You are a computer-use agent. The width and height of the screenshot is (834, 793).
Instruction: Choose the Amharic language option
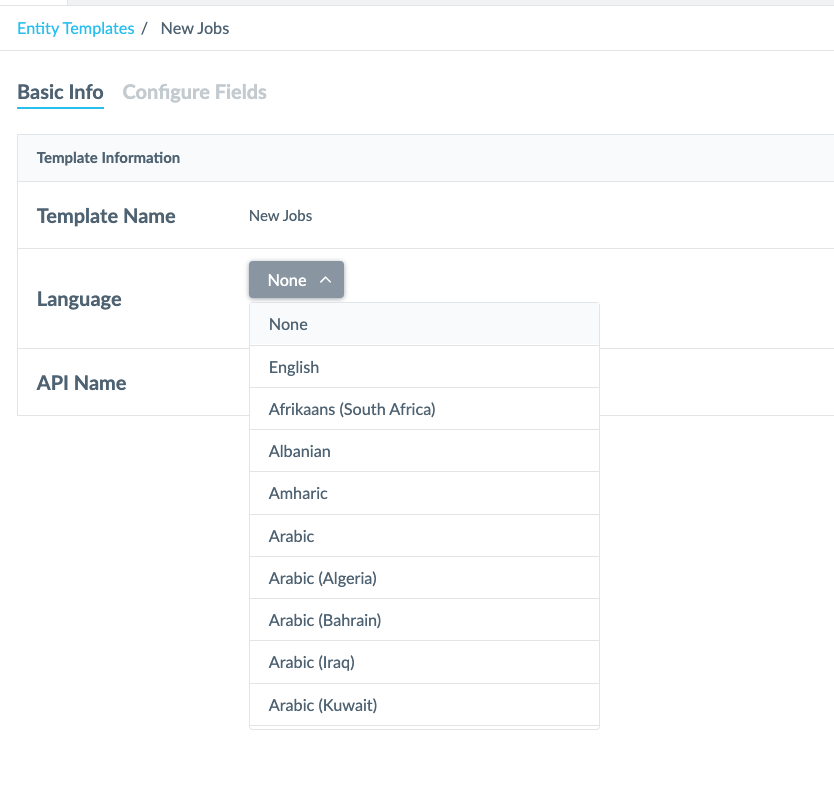point(424,494)
